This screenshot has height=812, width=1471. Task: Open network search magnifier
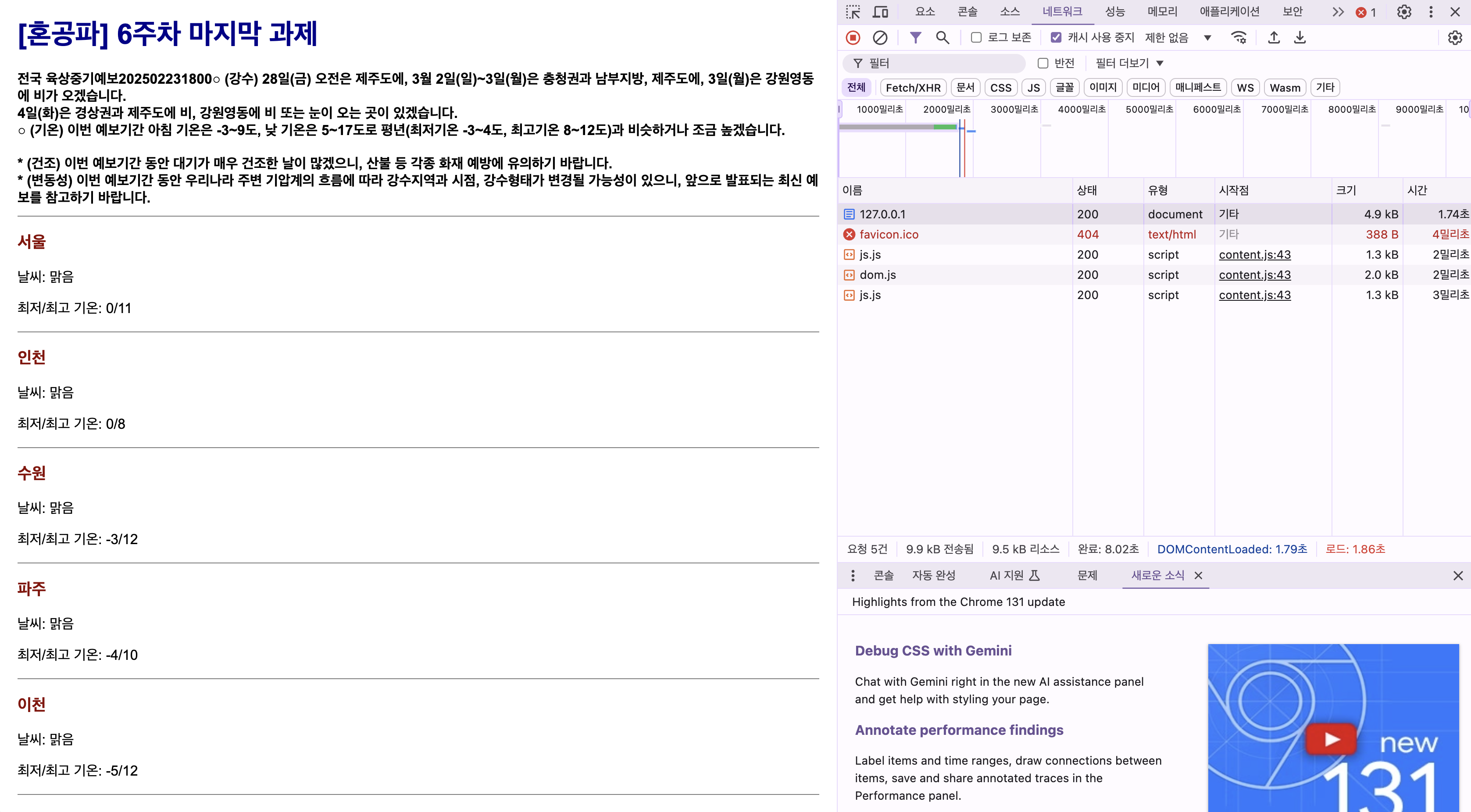tap(942, 38)
